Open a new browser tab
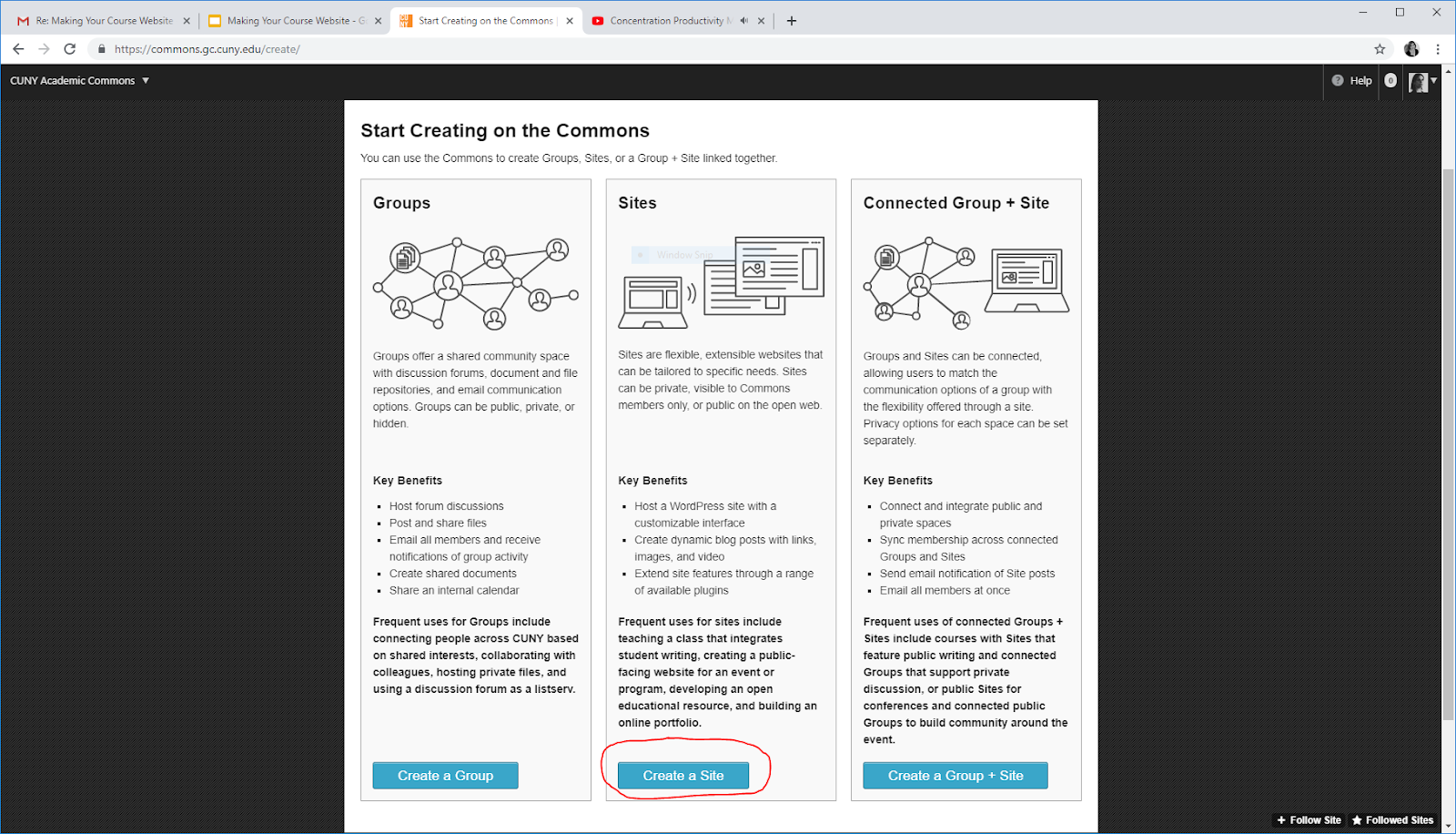 [792, 21]
